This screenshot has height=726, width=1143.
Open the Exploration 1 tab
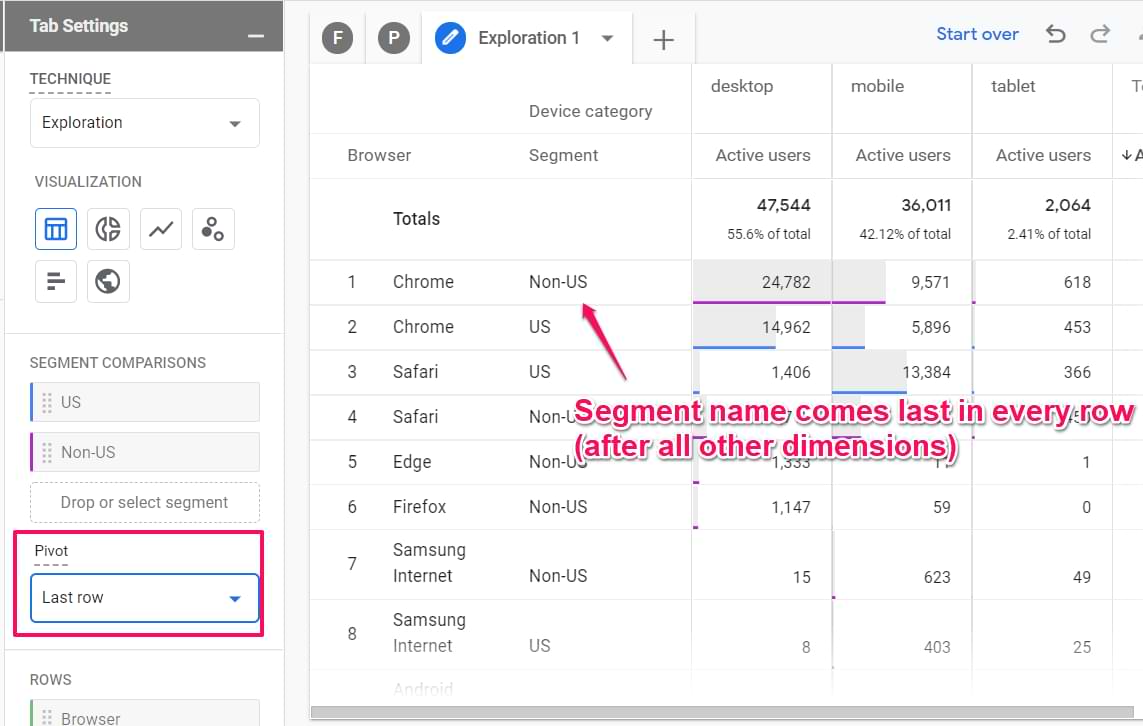click(x=528, y=39)
